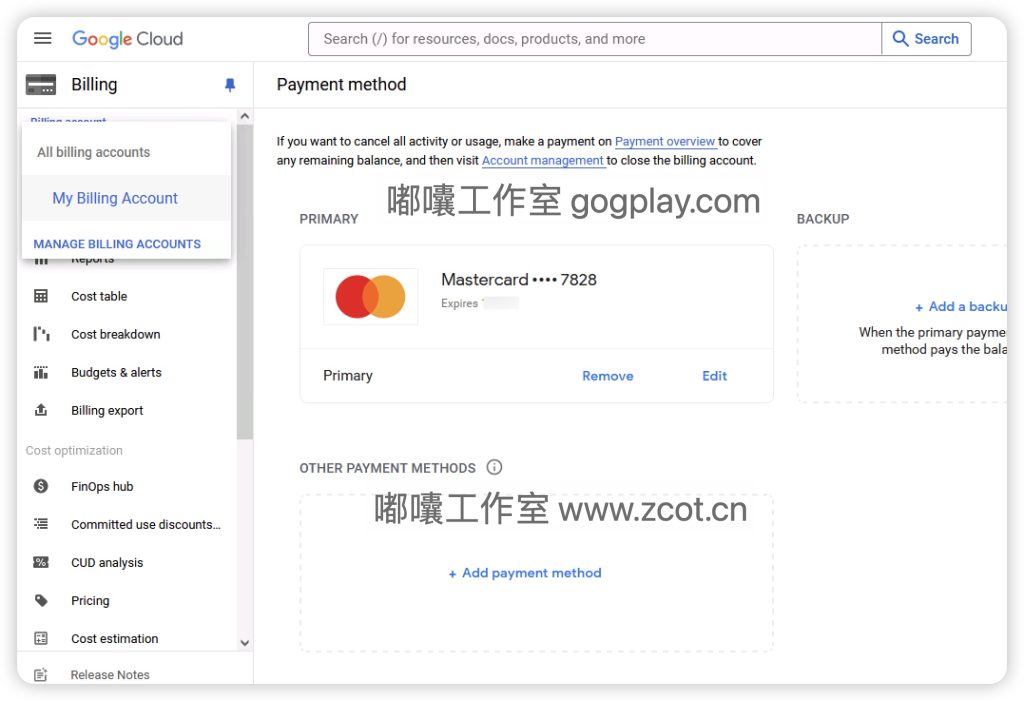This screenshot has height=701, width=1024.
Task: Click the FinOps hub dollar icon
Action: point(40,486)
